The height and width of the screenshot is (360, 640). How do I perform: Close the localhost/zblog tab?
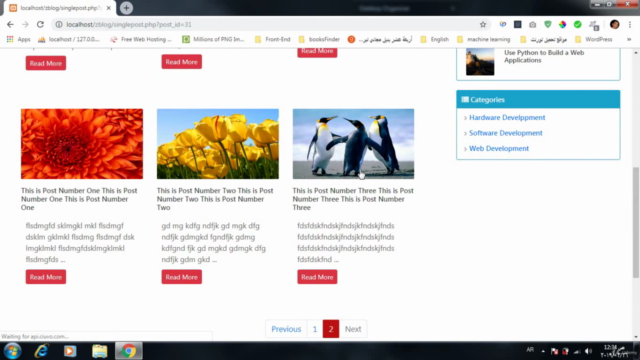(109, 8)
